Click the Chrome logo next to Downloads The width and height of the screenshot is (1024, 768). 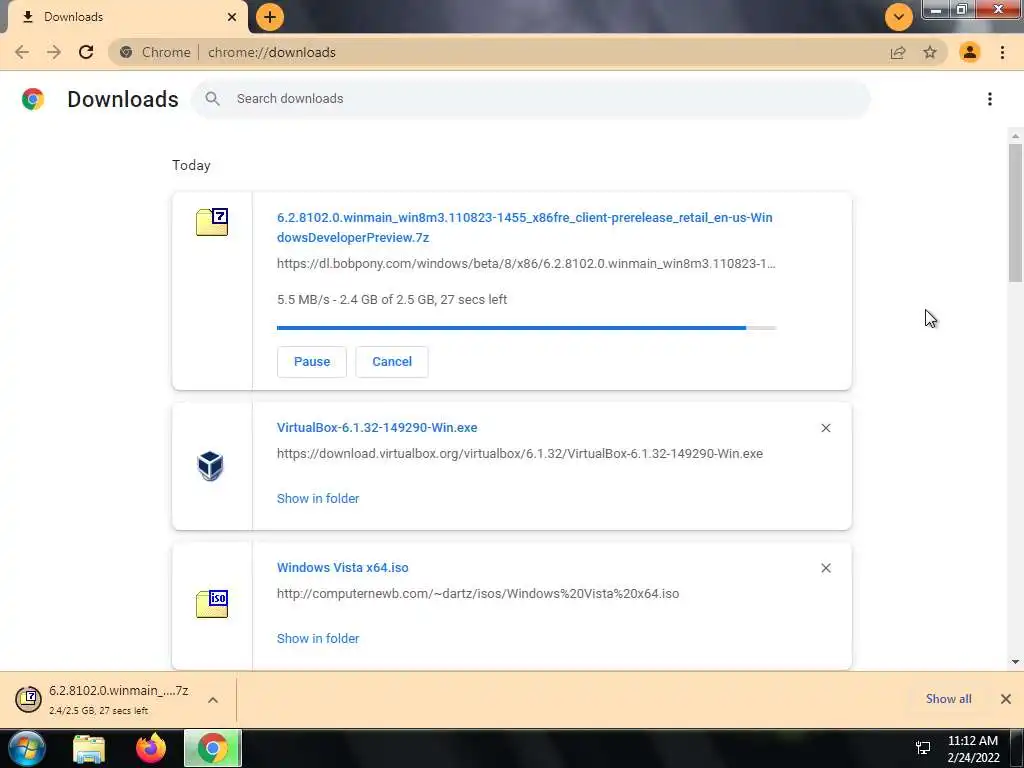33,99
